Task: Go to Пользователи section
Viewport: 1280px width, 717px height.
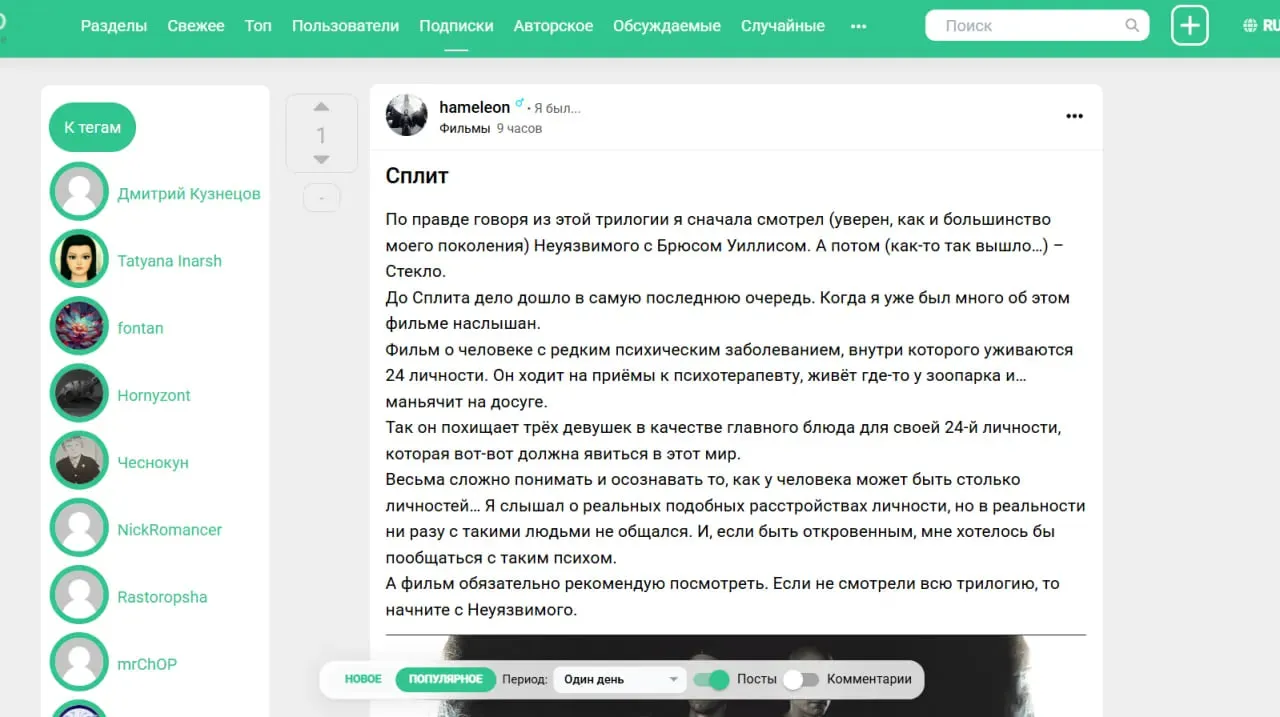Action: pyautogui.click(x=345, y=26)
